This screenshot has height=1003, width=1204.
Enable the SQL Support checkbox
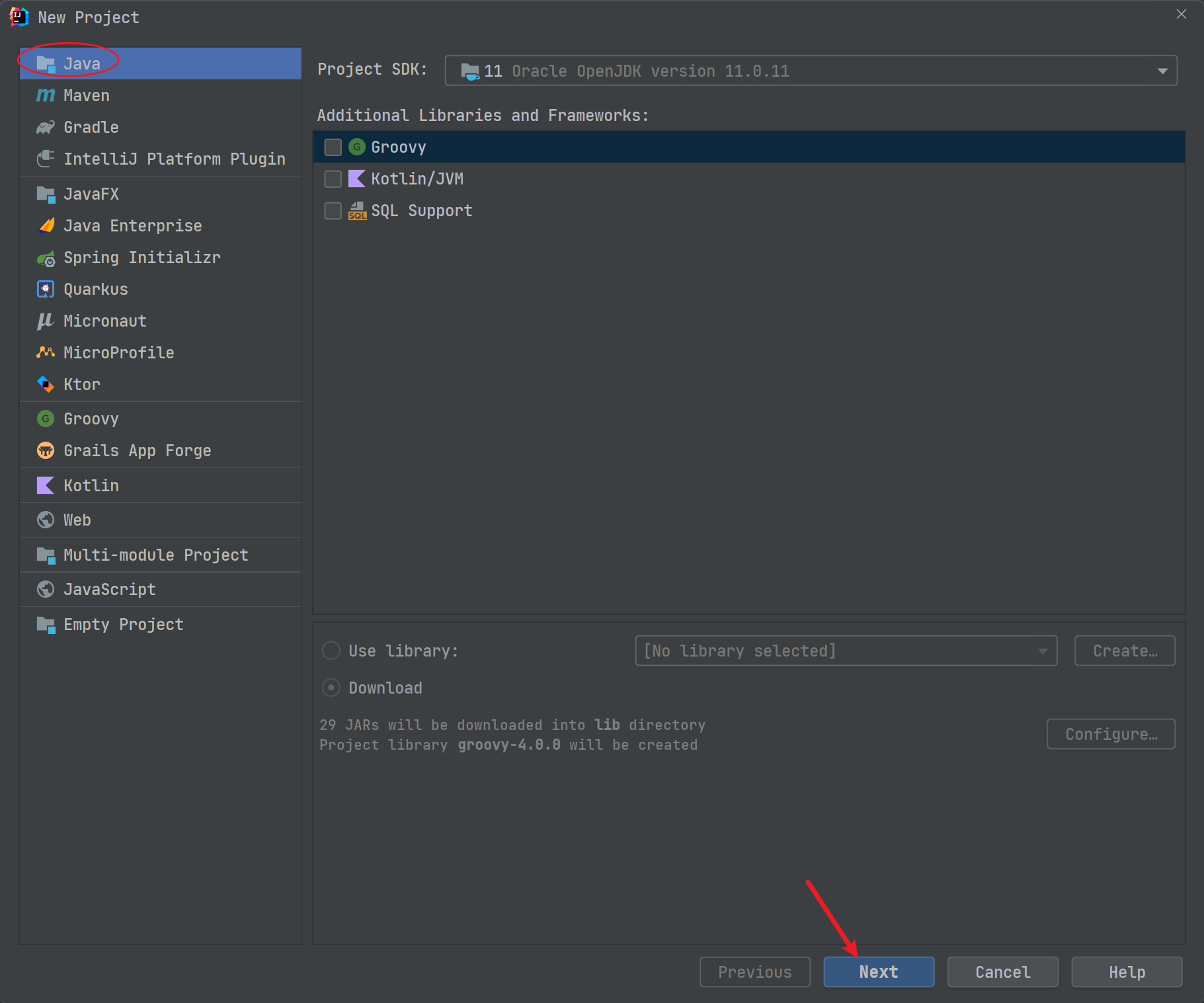pyautogui.click(x=333, y=210)
